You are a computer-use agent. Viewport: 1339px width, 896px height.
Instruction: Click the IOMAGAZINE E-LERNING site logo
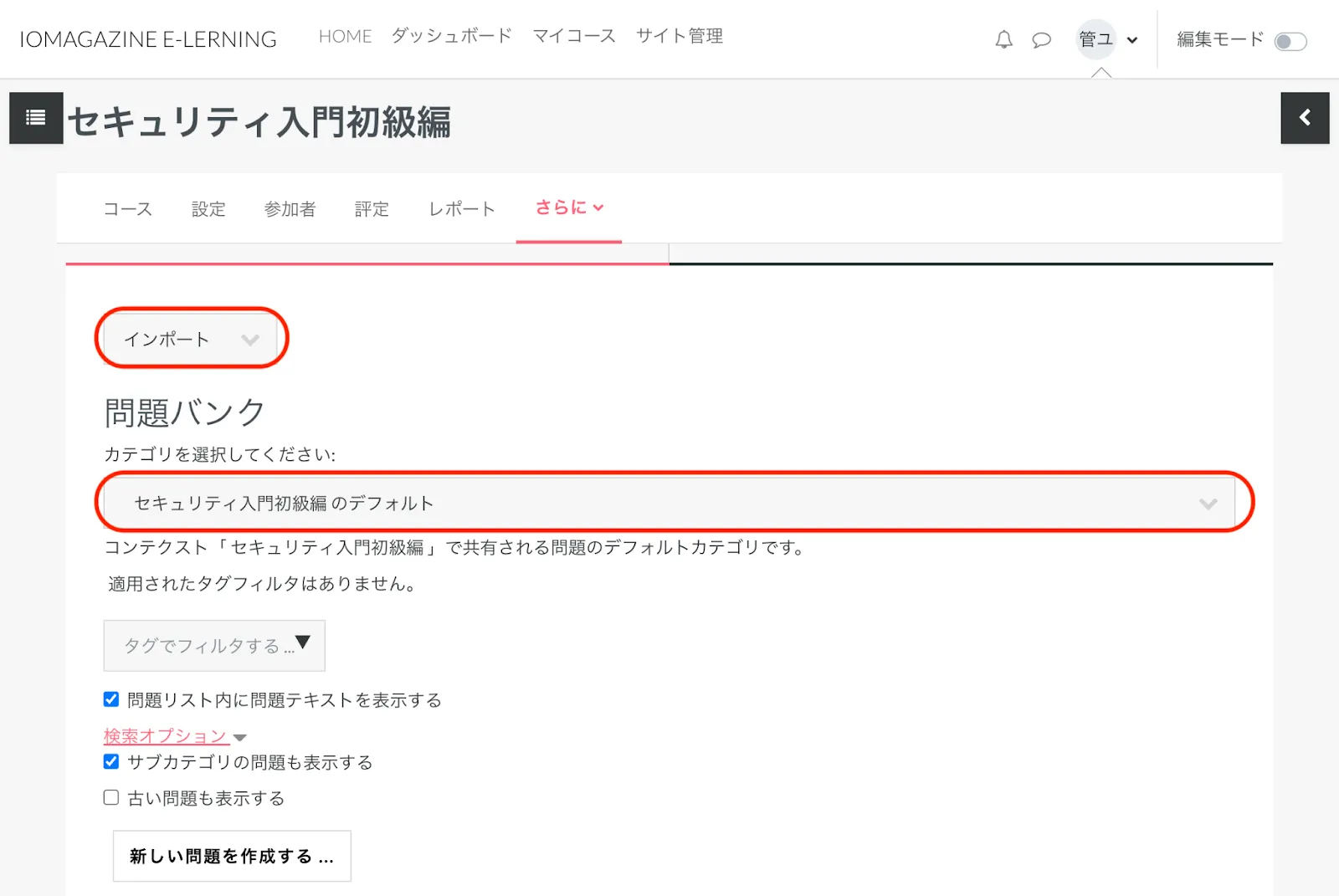click(148, 39)
